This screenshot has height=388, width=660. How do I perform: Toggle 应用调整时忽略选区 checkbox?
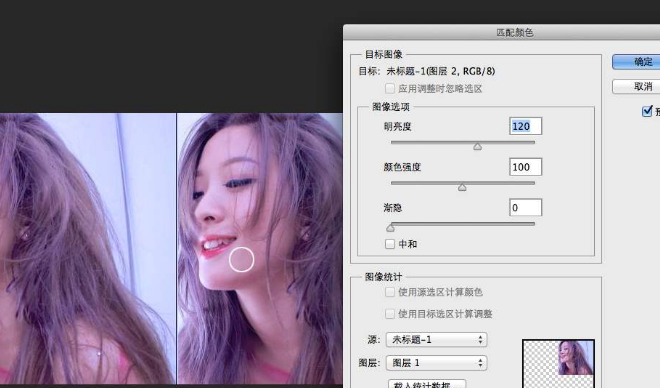(x=390, y=88)
